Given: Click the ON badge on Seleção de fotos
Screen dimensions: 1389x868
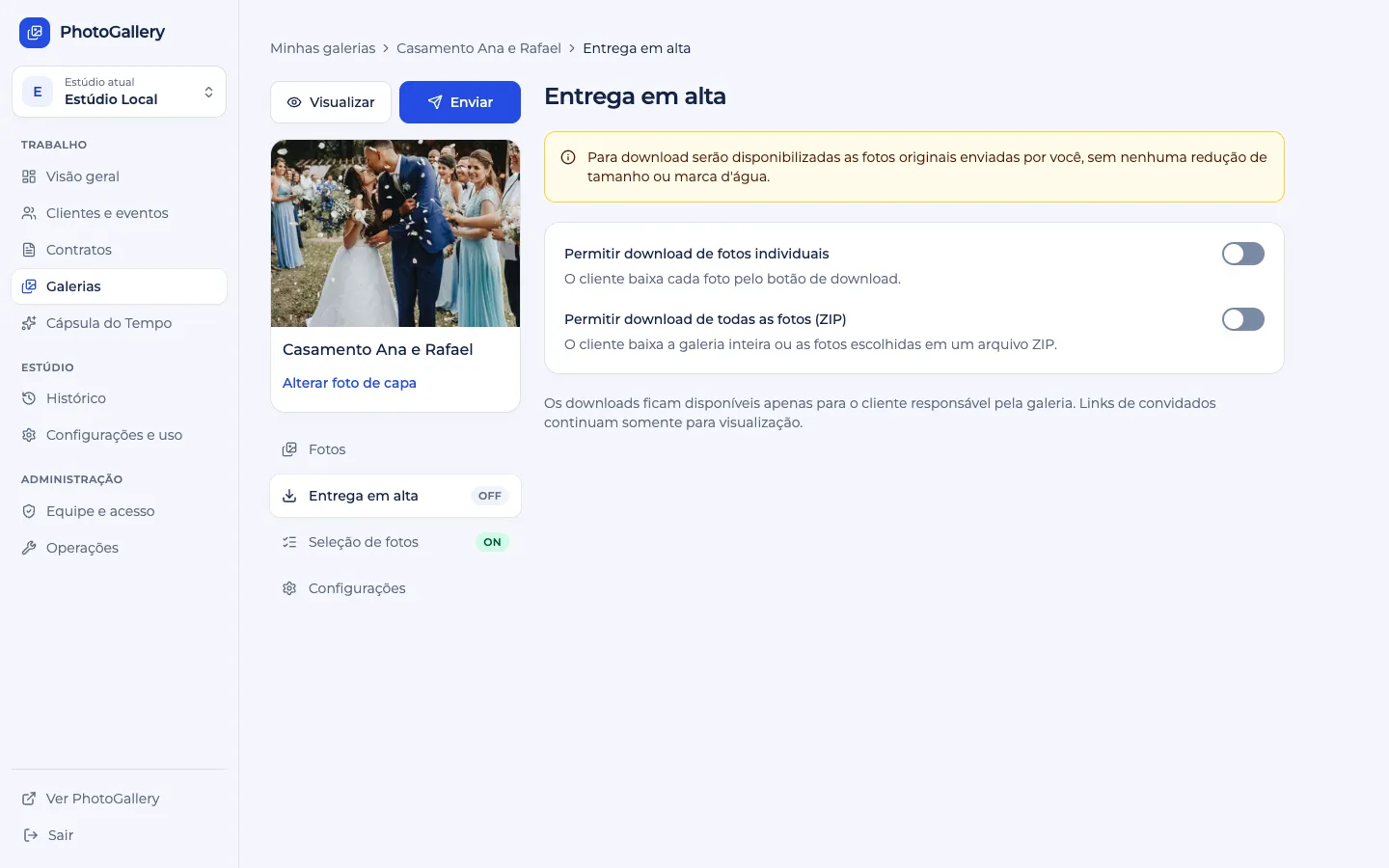Looking at the screenshot, I should point(492,542).
